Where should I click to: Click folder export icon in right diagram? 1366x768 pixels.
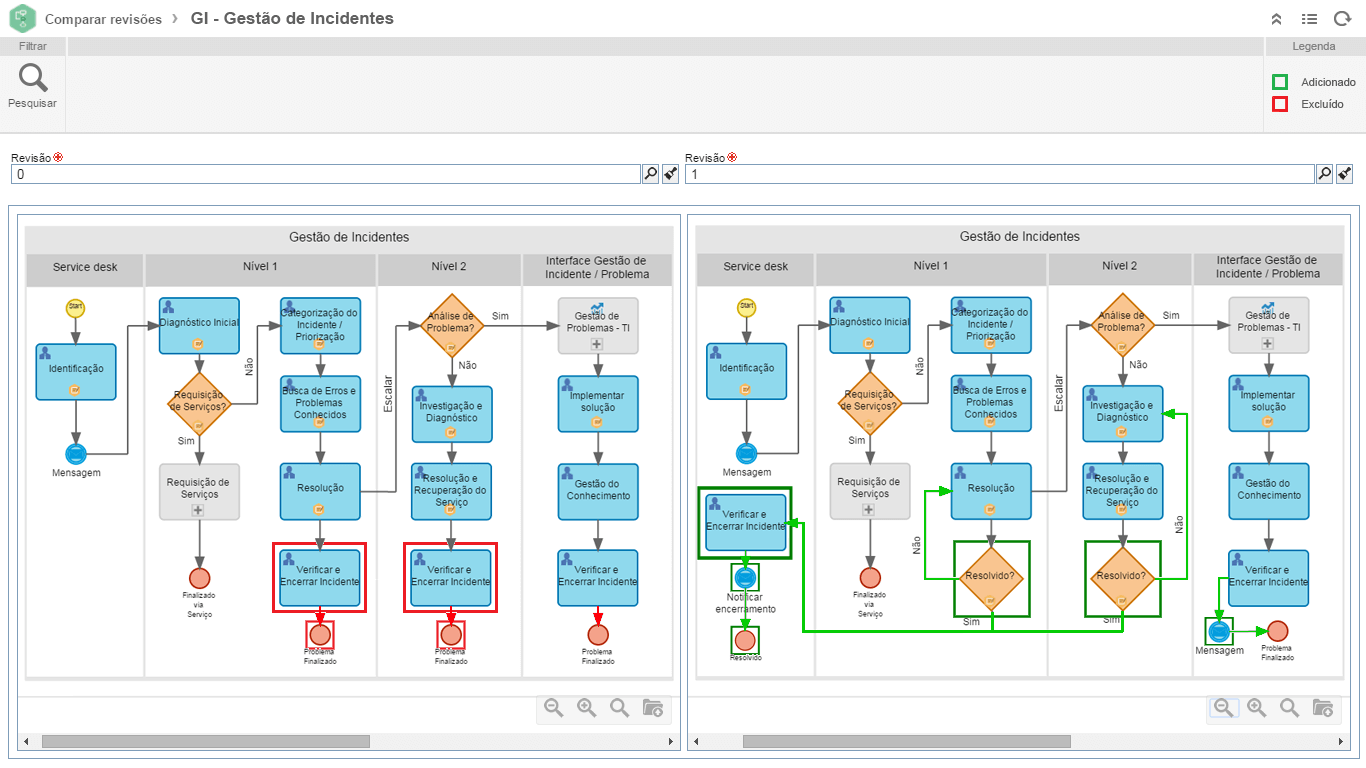pos(1322,708)
